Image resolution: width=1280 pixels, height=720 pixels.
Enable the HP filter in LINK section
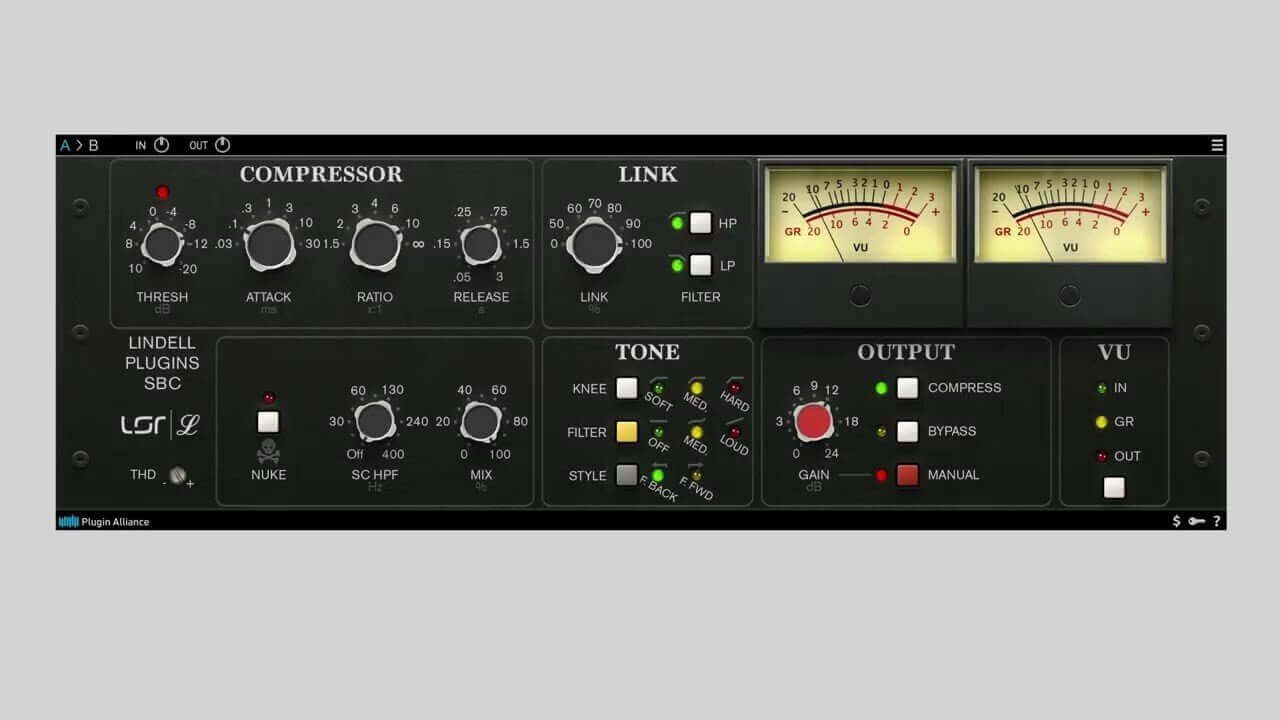(701, 224)
